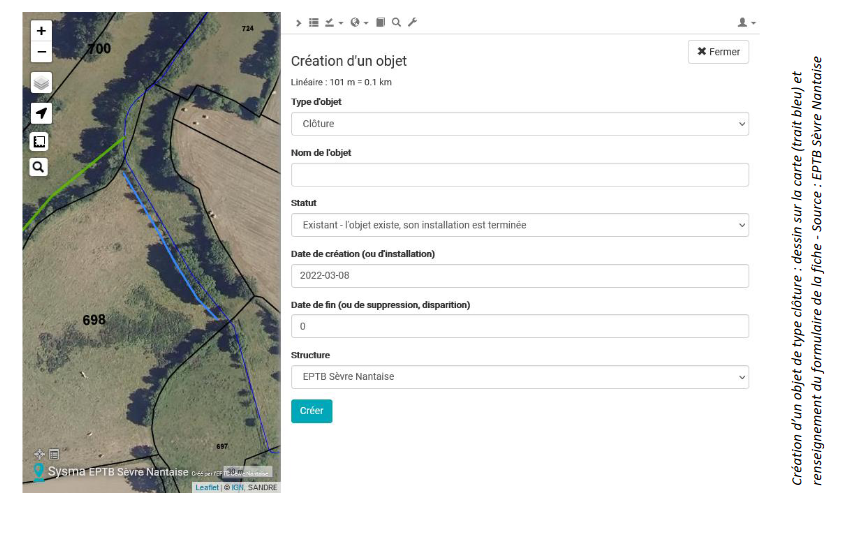Click the toolbar magnifier search icon

(396, 22)
